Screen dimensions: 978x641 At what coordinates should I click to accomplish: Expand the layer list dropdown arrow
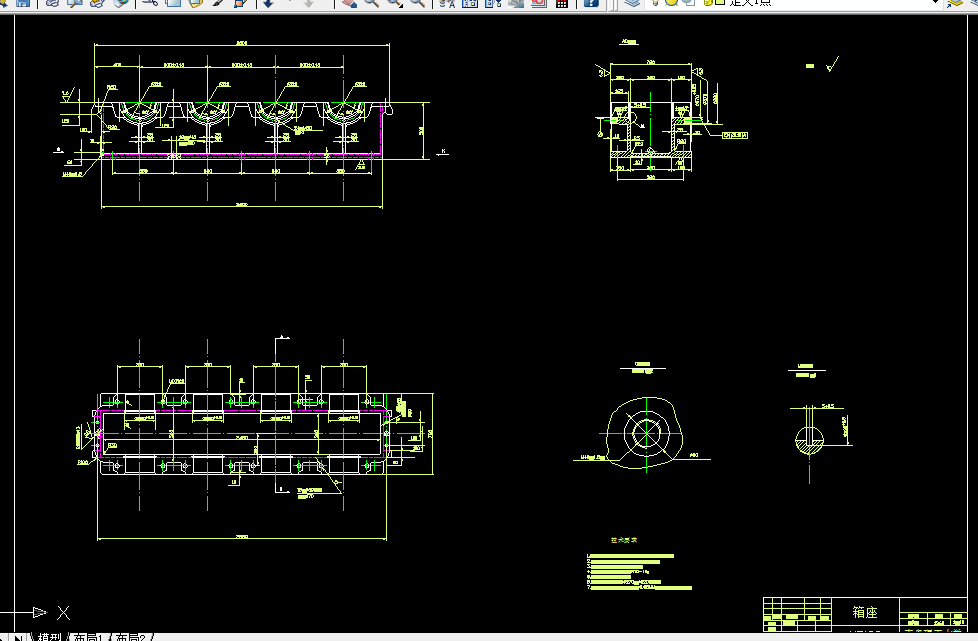tap(935, 2)
